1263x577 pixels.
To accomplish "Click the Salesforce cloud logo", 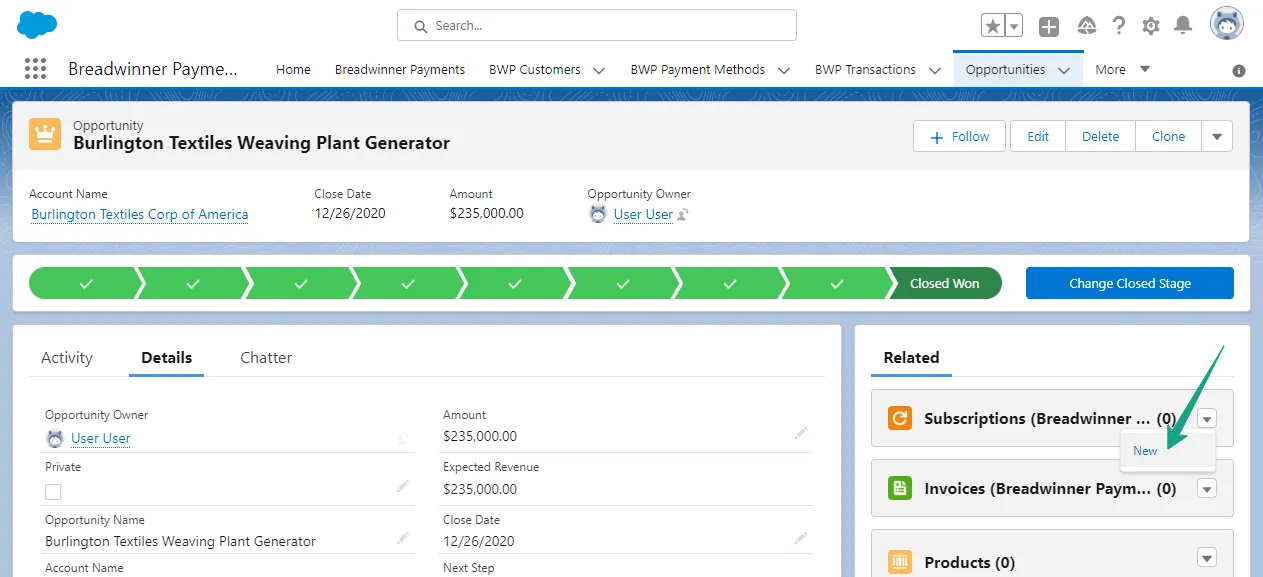I will (37, 25).
